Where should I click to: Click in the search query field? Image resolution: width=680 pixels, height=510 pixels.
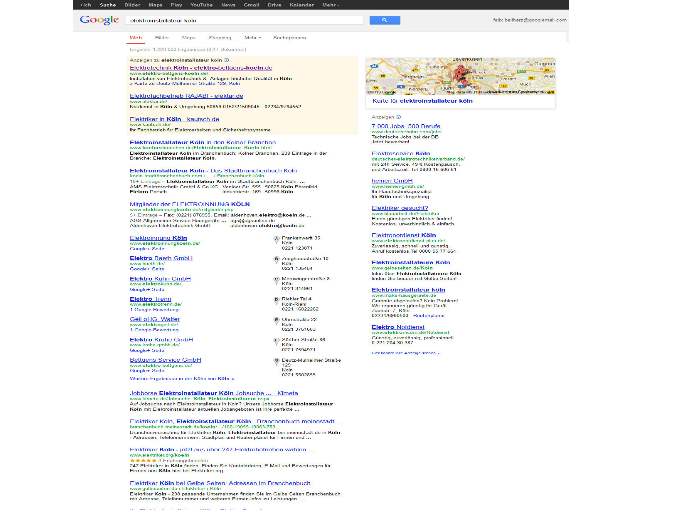pos(245,20)
